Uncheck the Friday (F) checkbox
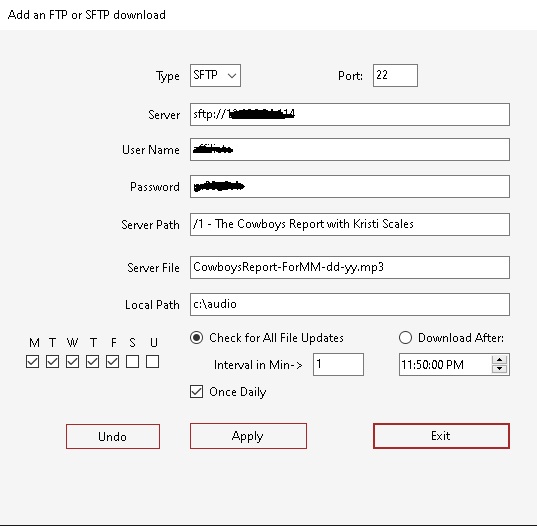The width and height of the screenshot is (537, 526). (x=113, y=362)
